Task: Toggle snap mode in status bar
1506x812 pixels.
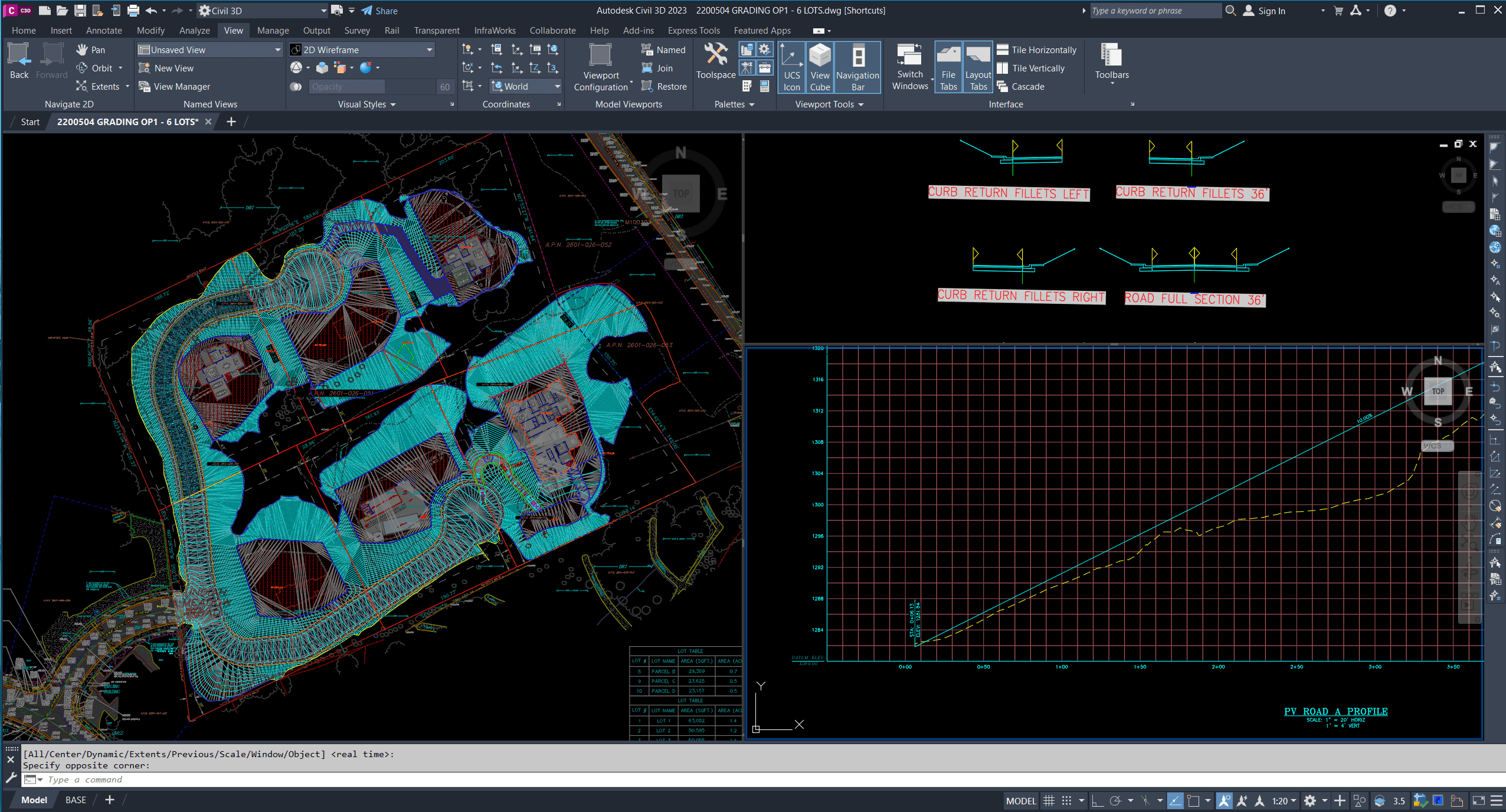Action: pyautogui.click(x=1066, y=801)
